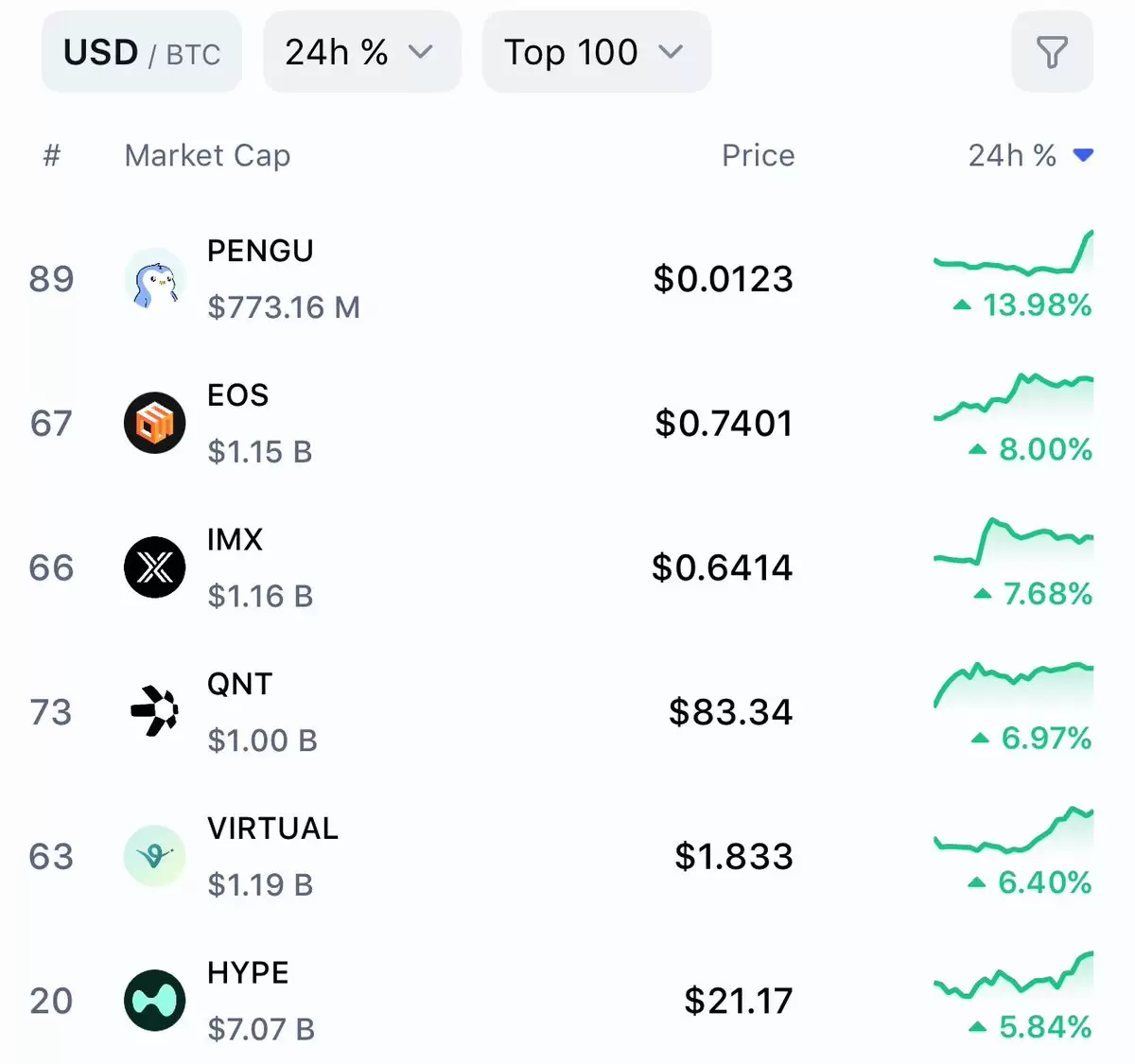Viewport: 1135px width, 1064px height.
Task: Tap the VIRTUAL green coin icon
Action: (155, 856)
